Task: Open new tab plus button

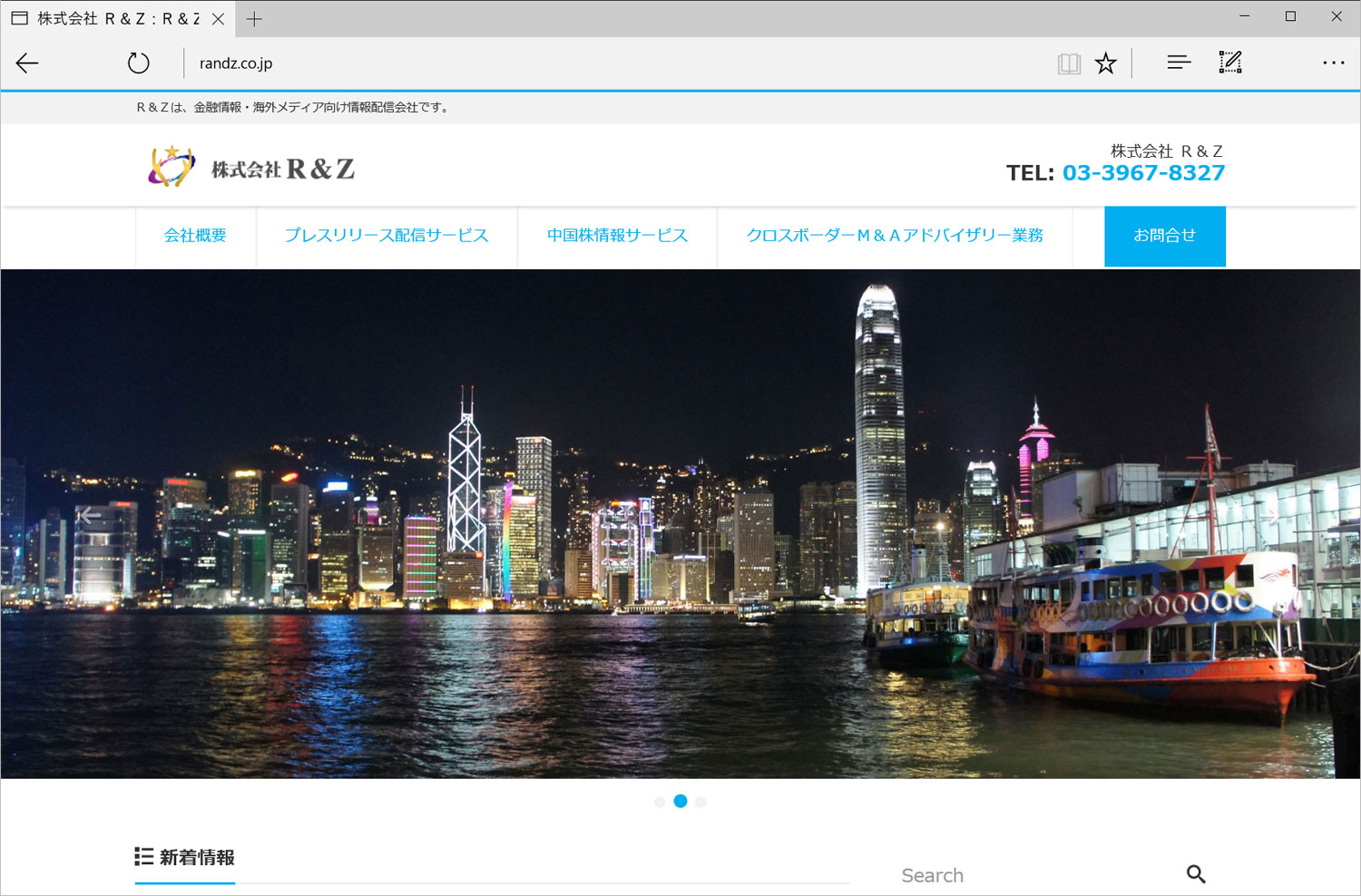Action: [x=254, y=18]
